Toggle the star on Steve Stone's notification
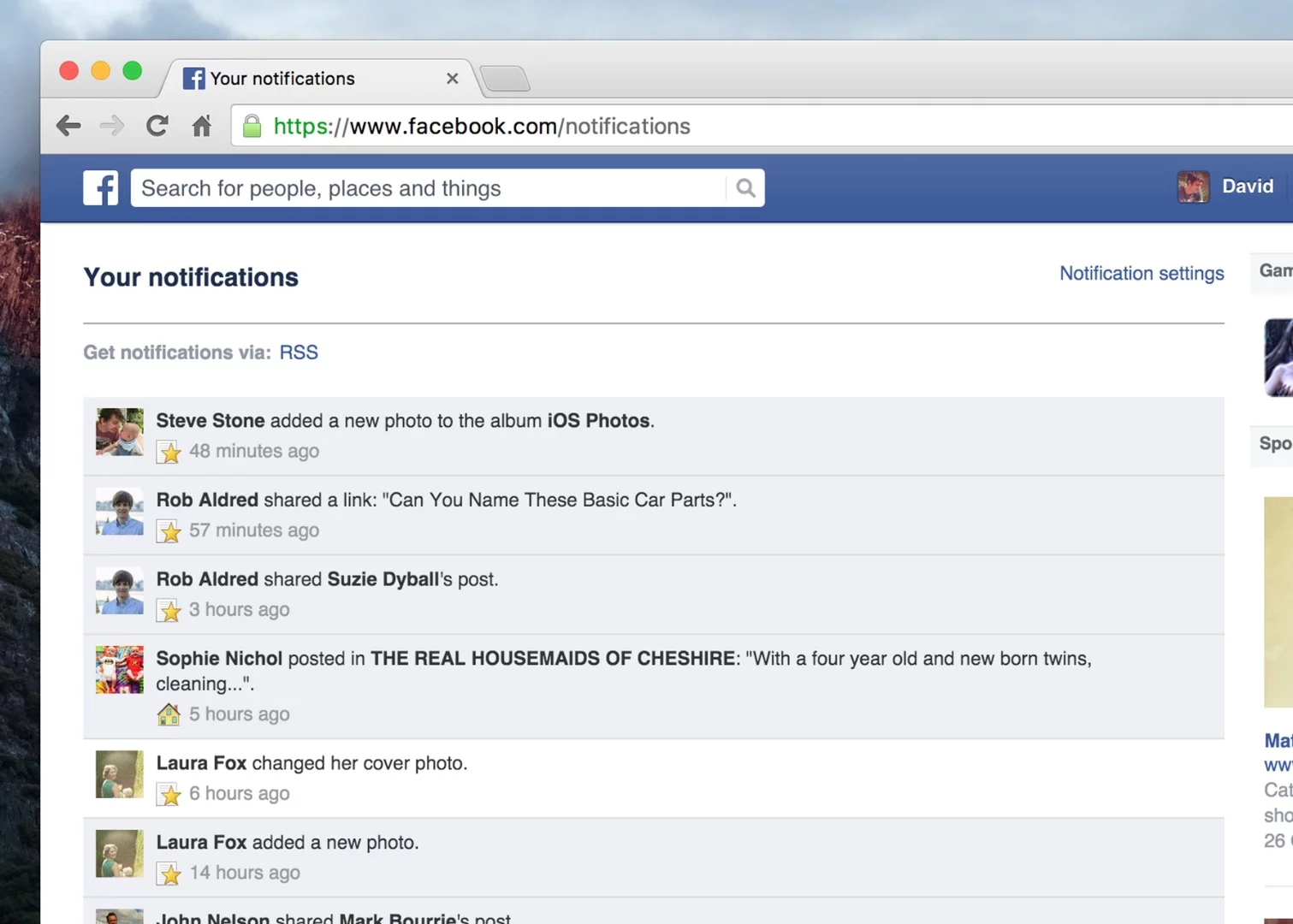The width and height of the screenshot is (1293, 924). (x=169, y=452)
